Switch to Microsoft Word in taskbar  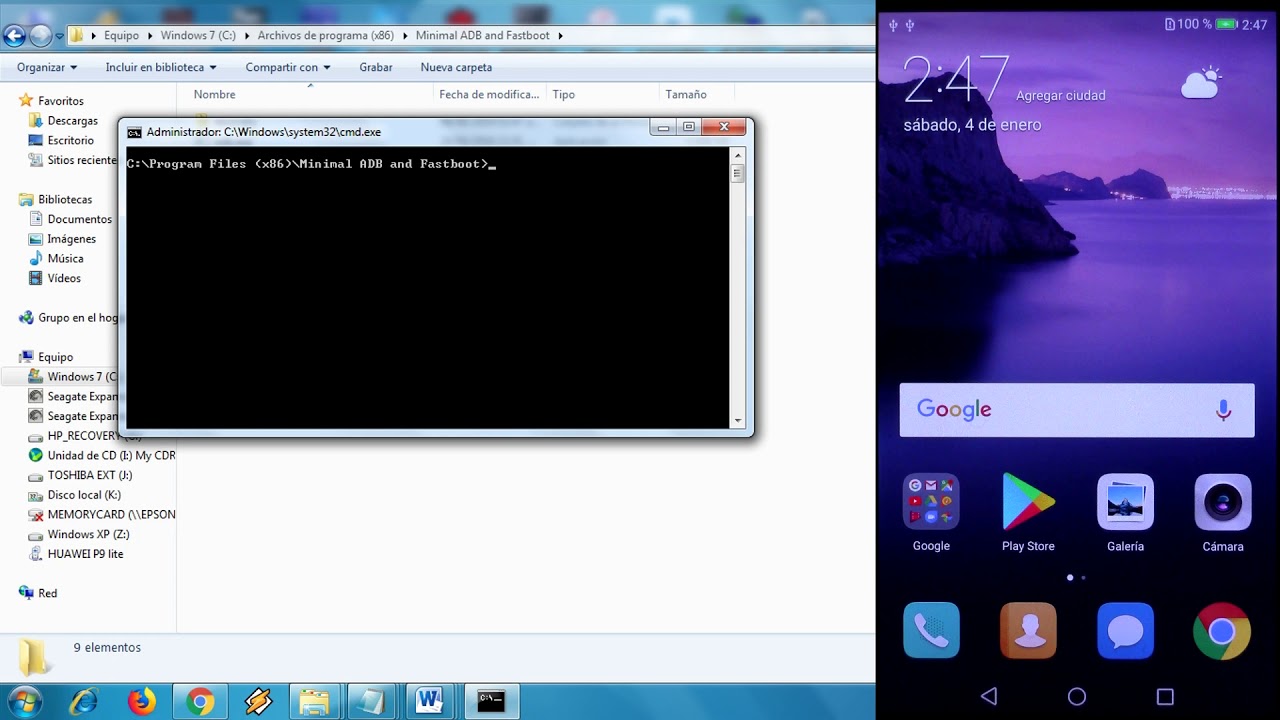tap(430, 702)
